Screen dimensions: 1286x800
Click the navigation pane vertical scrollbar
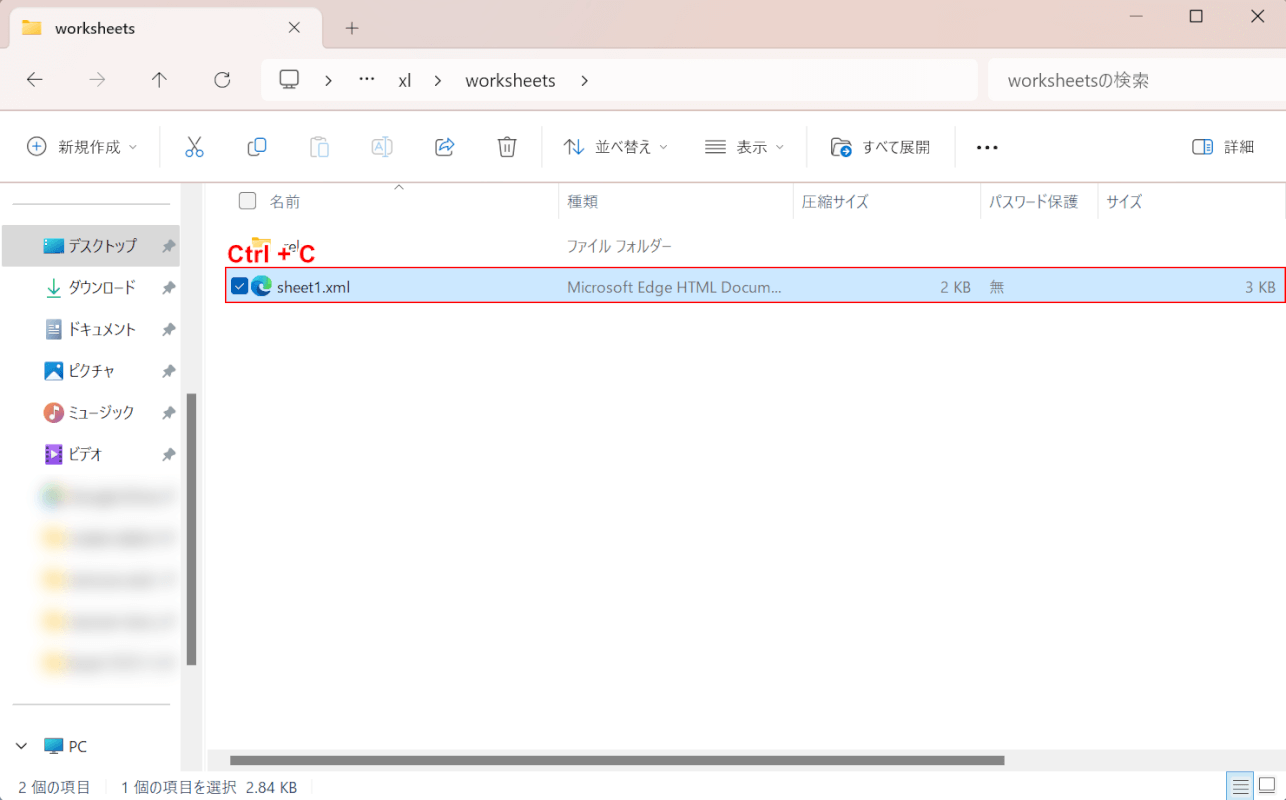pyautogui.click(x=191, y=529)
